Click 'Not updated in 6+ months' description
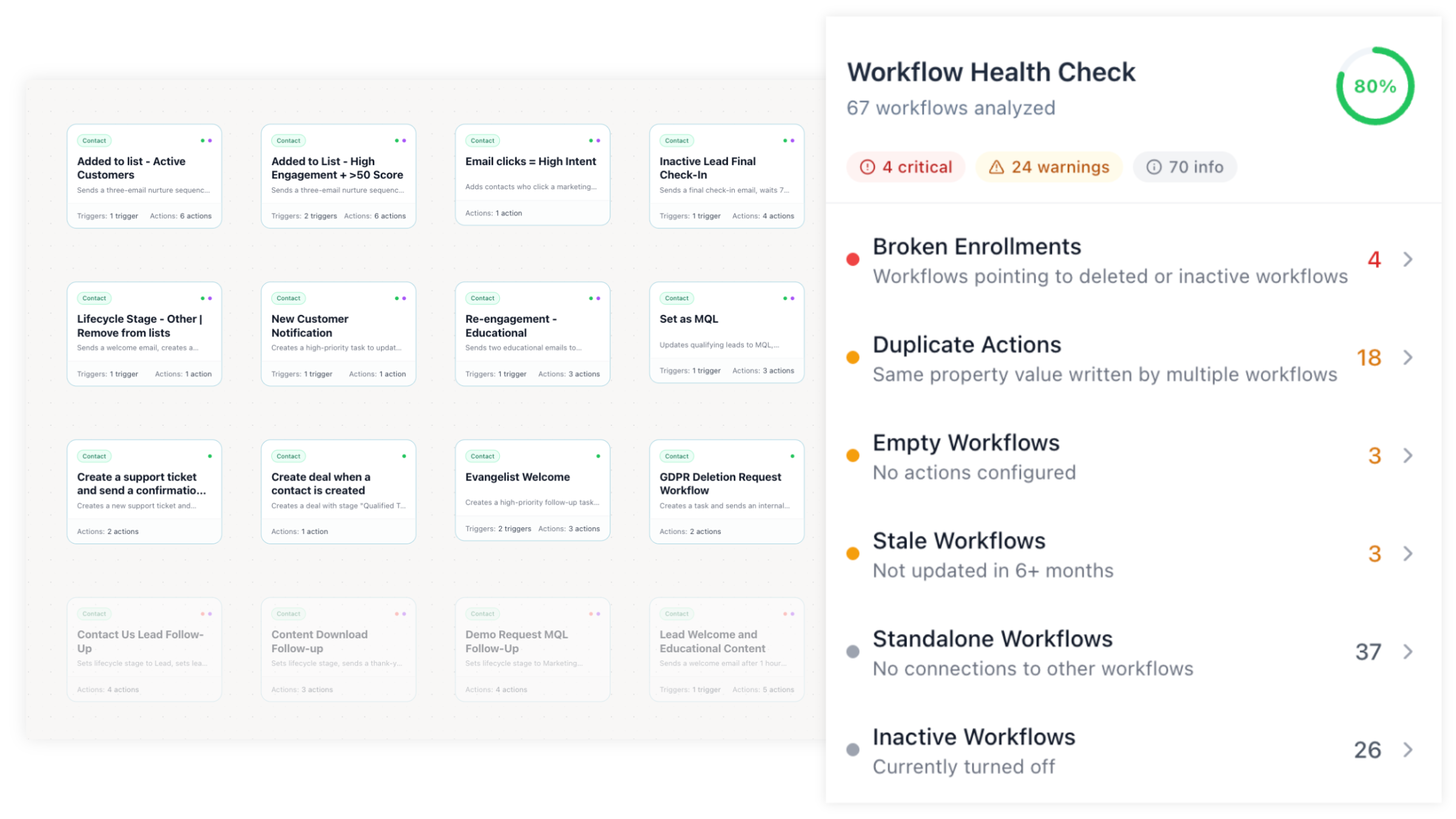 point(993,570)
